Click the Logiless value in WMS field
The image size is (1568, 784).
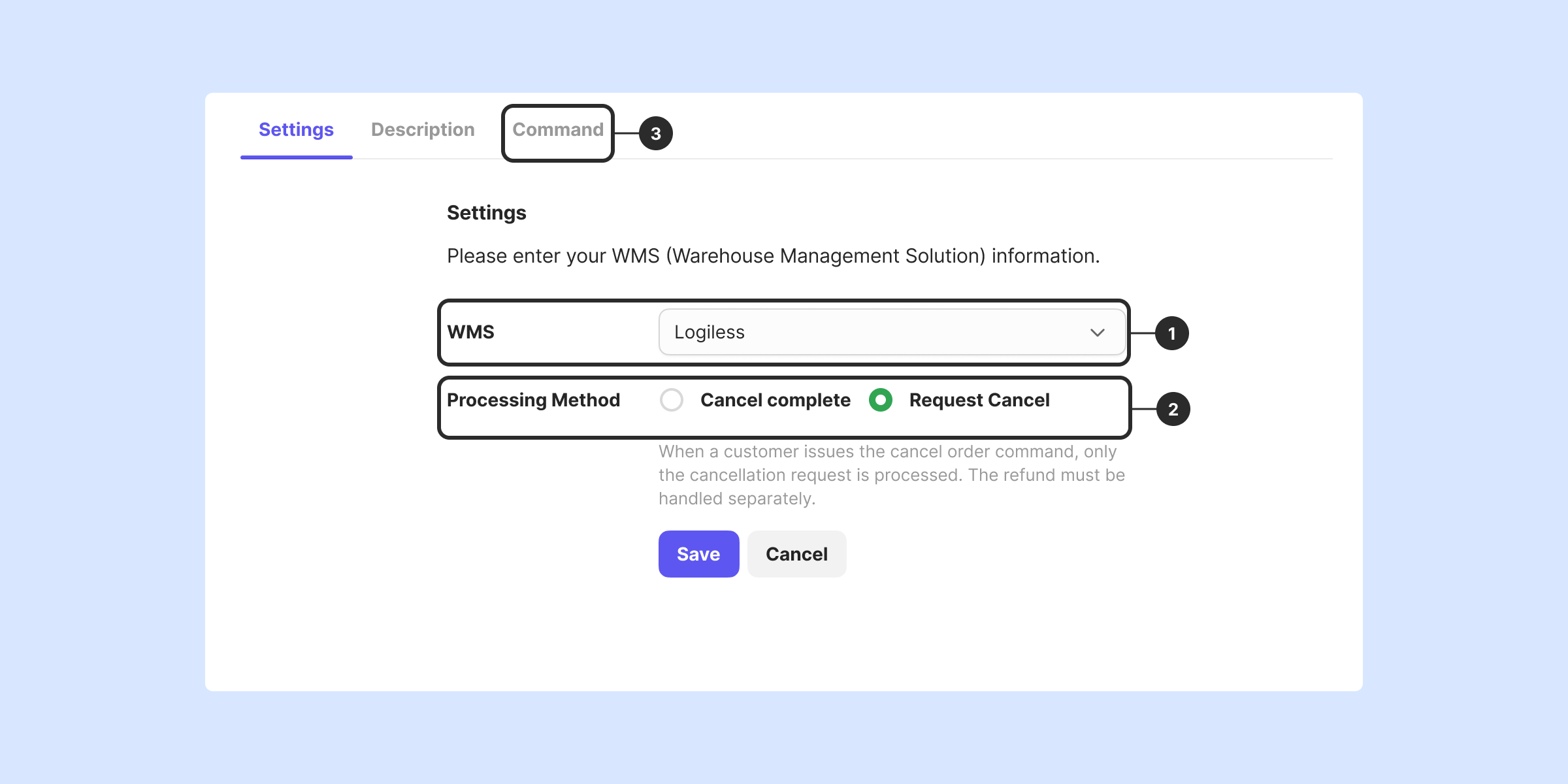pyautogui.click(x=710, y=332)
